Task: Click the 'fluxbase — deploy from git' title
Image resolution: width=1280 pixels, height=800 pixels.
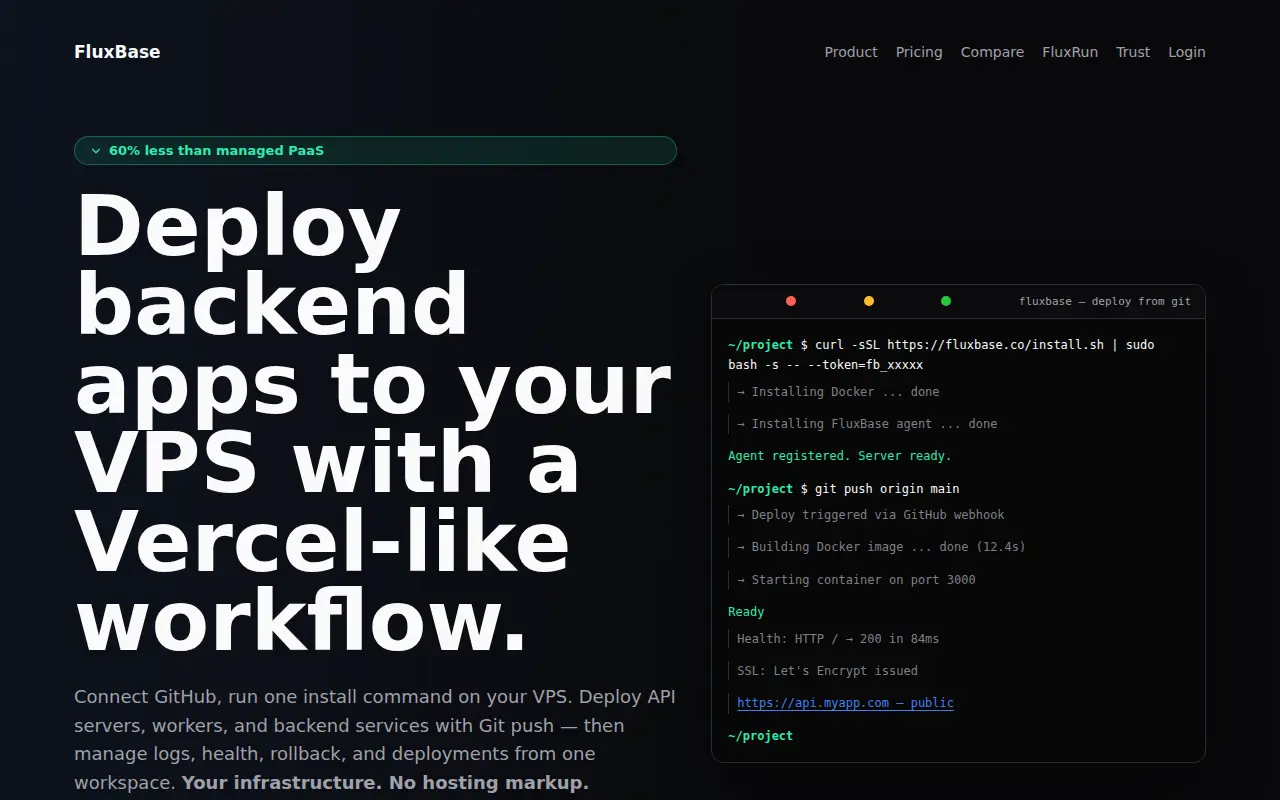Action: 1105,301
